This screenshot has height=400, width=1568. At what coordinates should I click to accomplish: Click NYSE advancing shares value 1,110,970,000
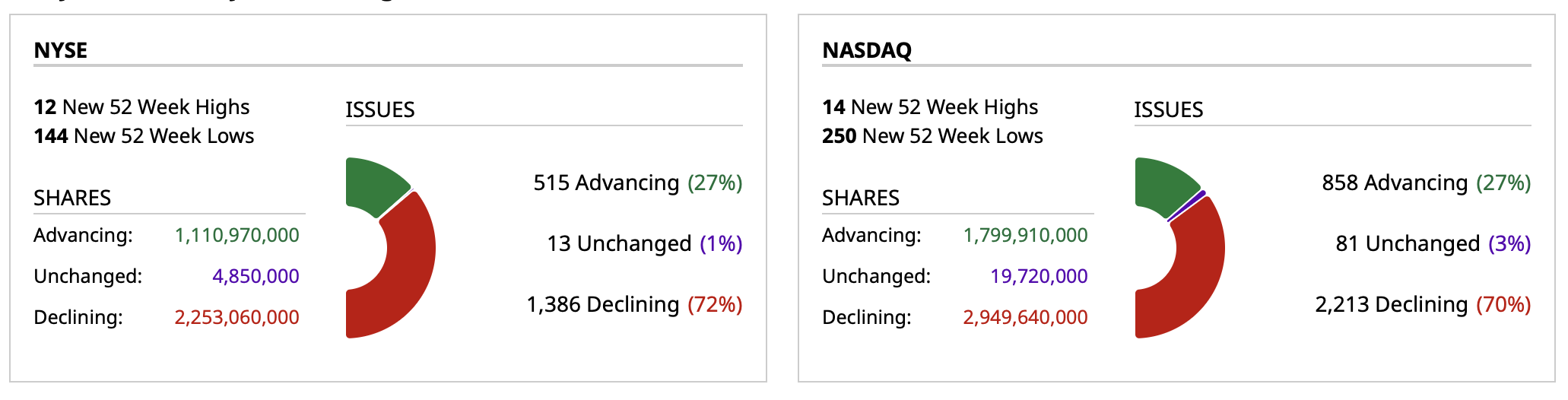click(x=236, y=235)
